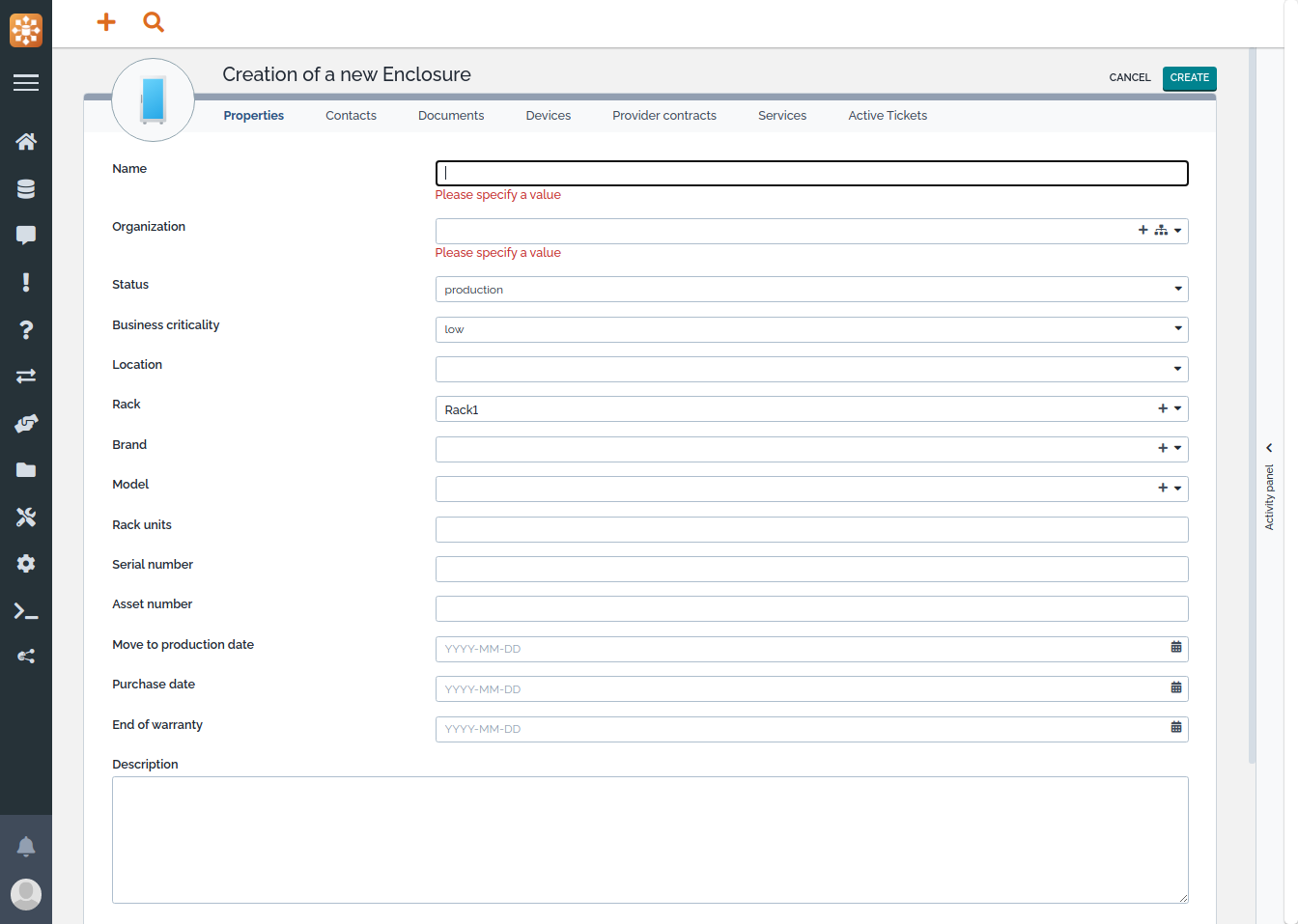Click the Serial number input field
The image size is (1298, 924).
tap(811, 570)
